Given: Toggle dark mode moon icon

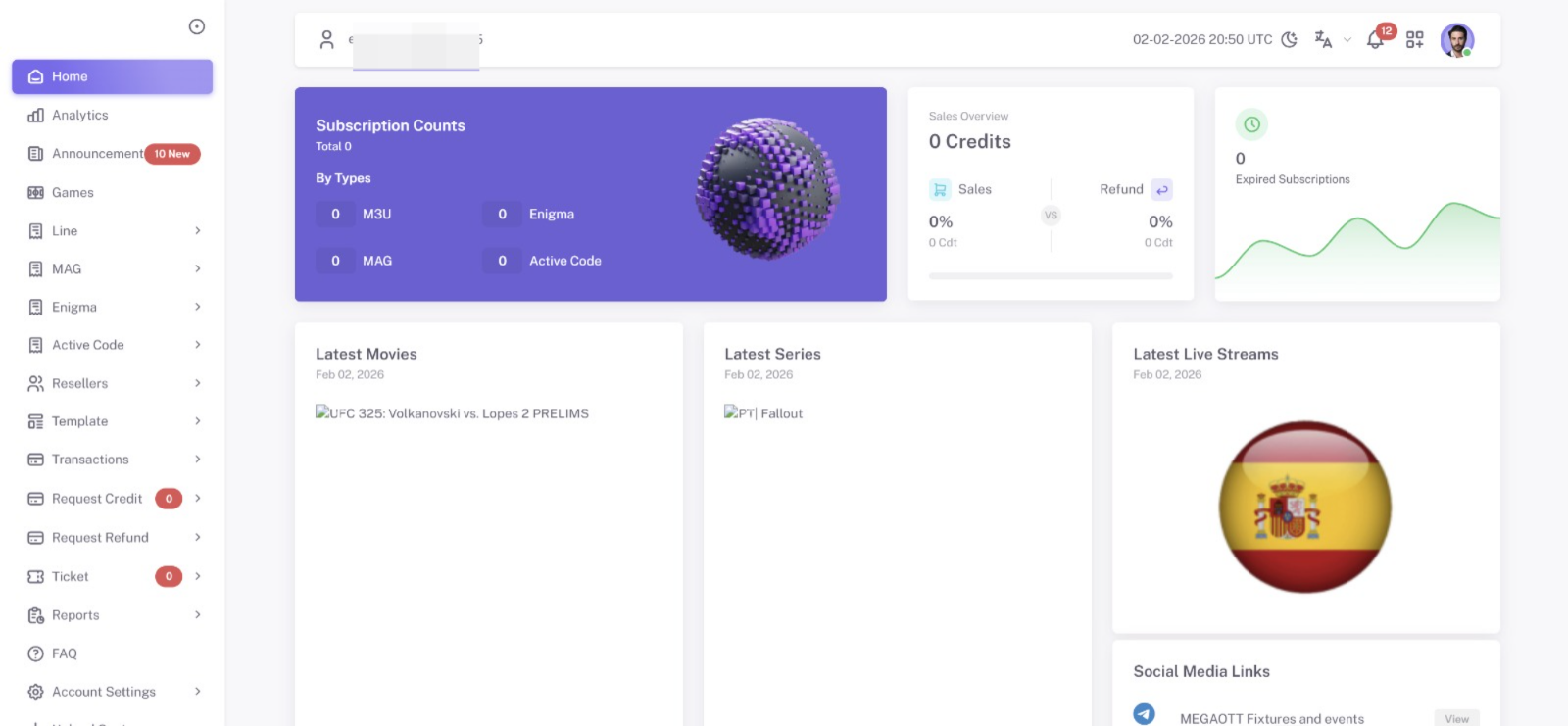Looking at the screenshot, I should tap(1290, 39).
